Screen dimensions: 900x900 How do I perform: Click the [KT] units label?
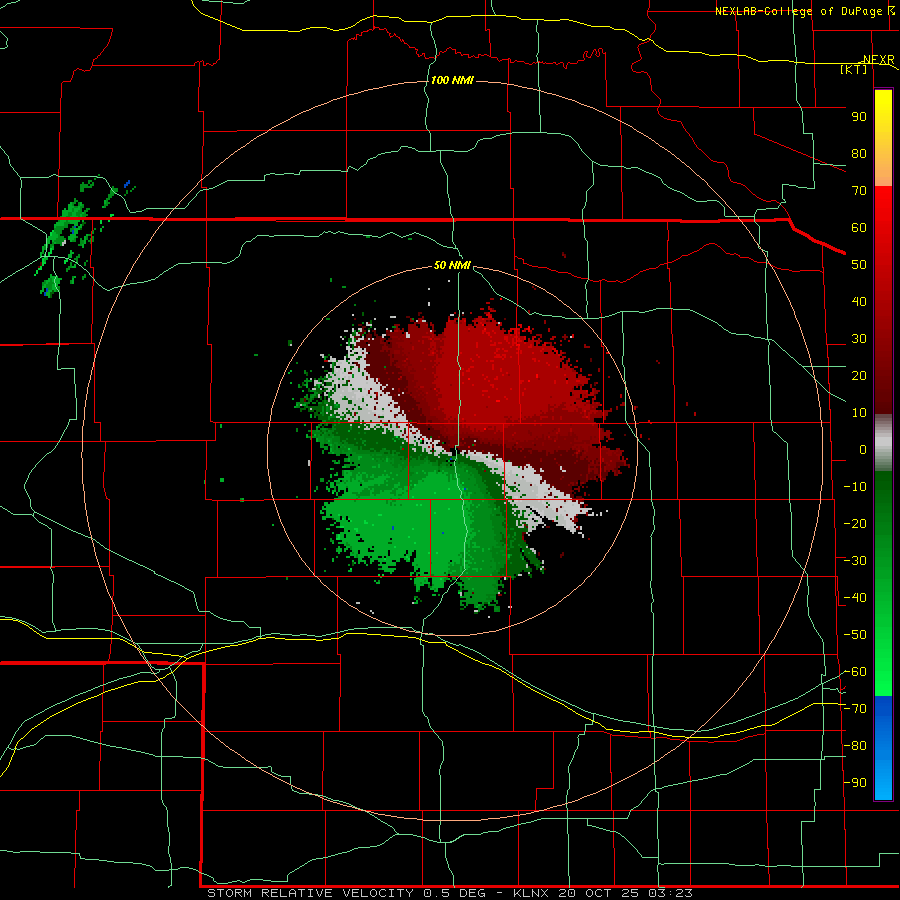point(854,69)
